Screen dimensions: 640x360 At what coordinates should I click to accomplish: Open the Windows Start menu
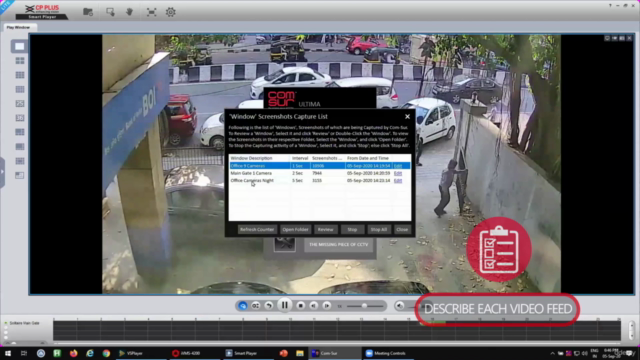click(x=8, y=353)
